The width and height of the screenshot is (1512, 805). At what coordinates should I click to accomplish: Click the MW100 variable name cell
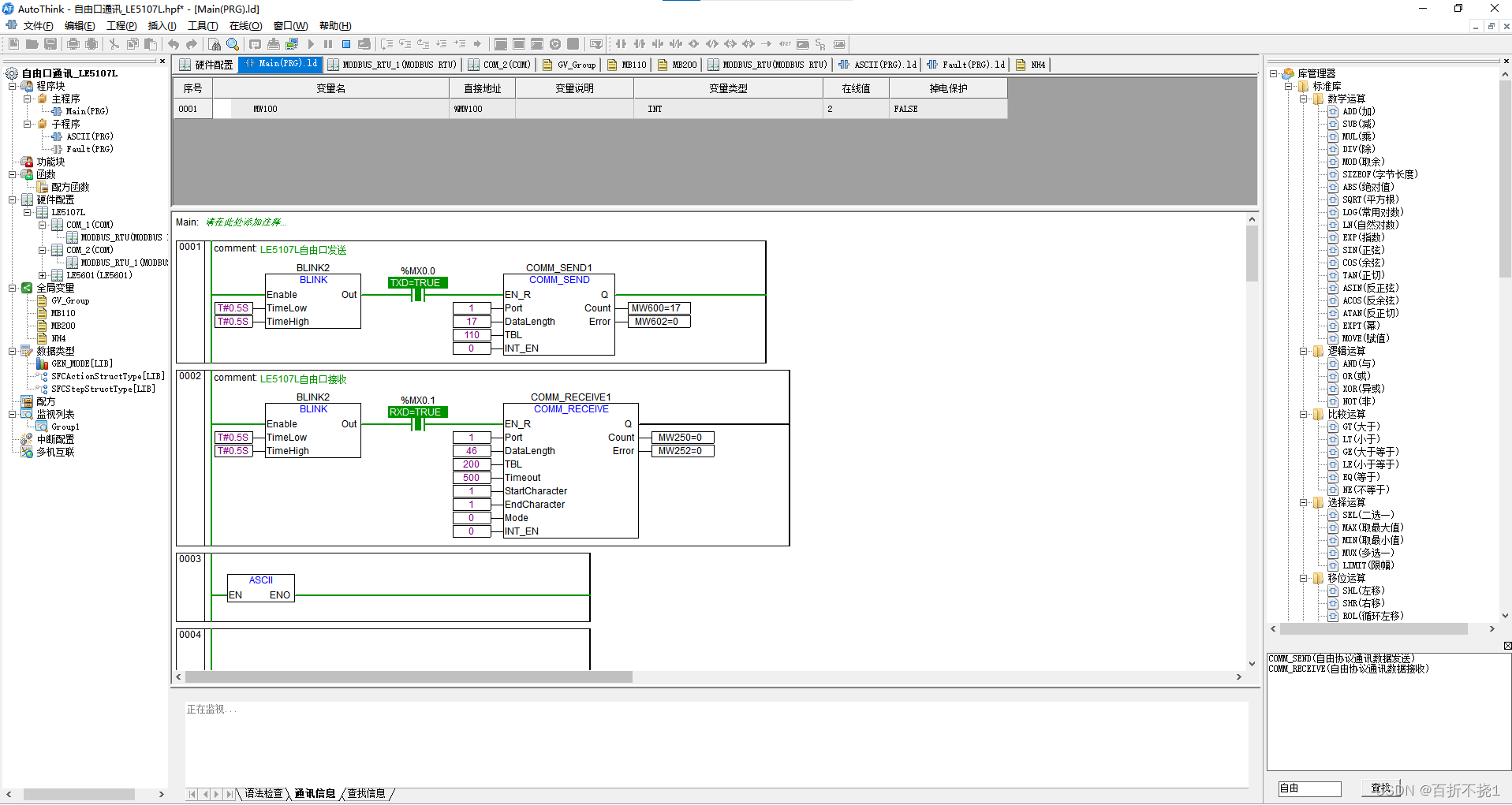click(330, 109)
